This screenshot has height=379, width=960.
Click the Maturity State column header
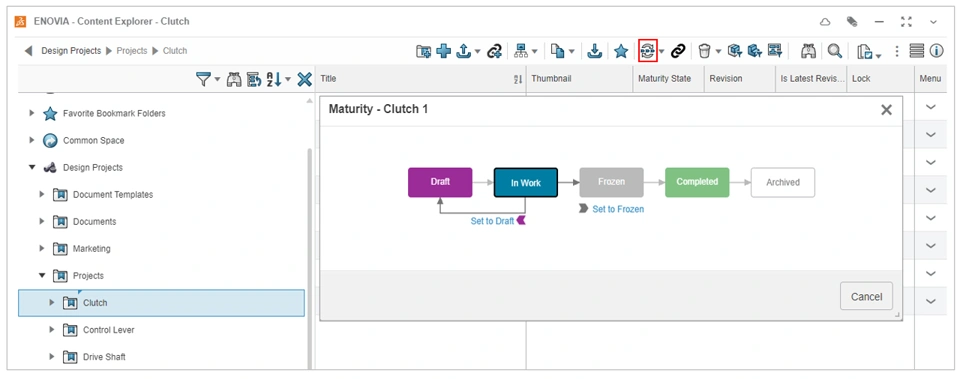tap(664, 78)
